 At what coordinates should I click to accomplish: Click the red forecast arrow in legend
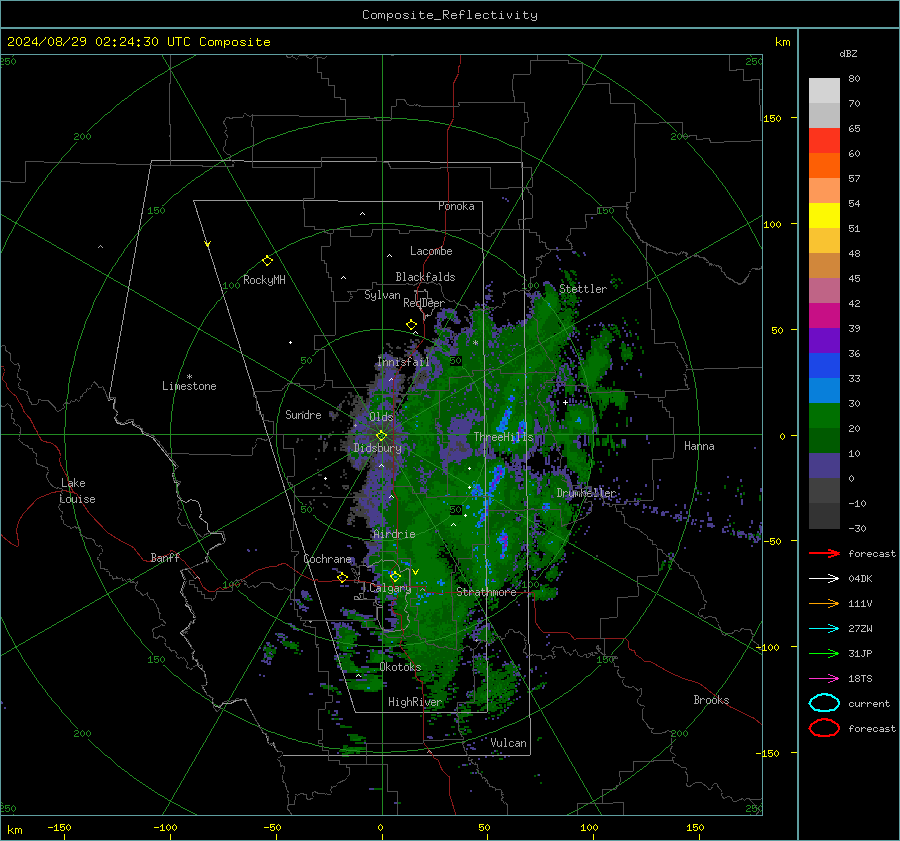point(824,553)
